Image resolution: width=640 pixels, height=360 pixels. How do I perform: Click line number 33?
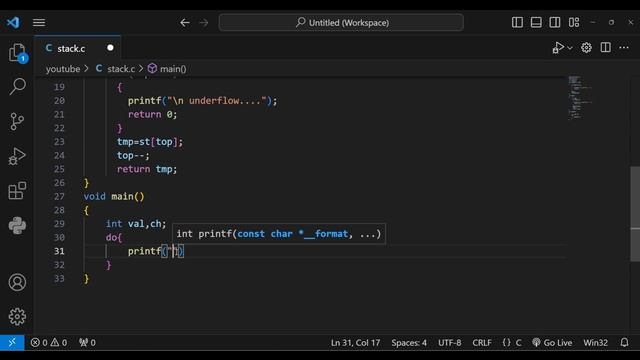point(59,278)
